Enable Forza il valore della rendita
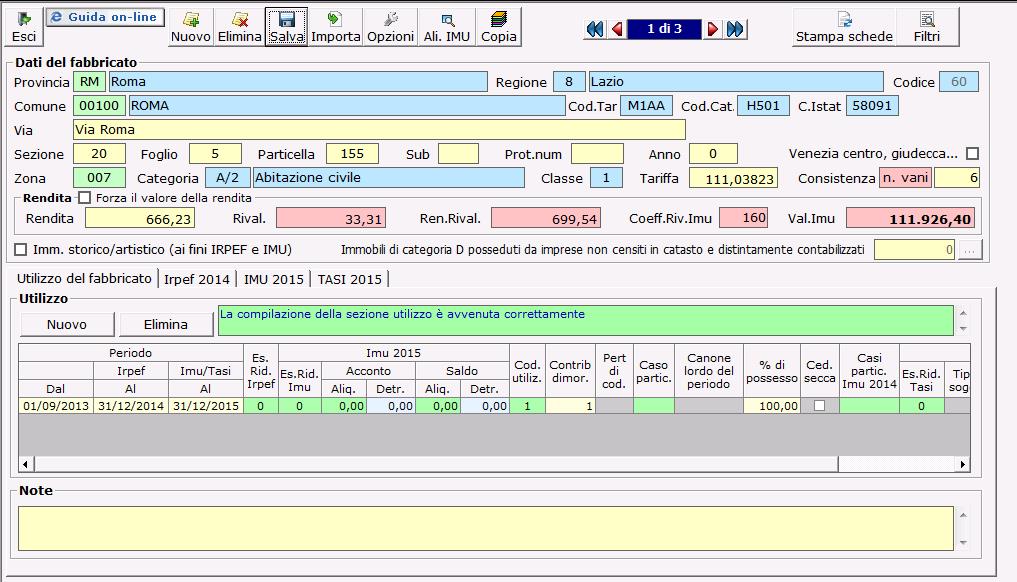The height and width of the screenshot is (582, 1017). point(85,197)
